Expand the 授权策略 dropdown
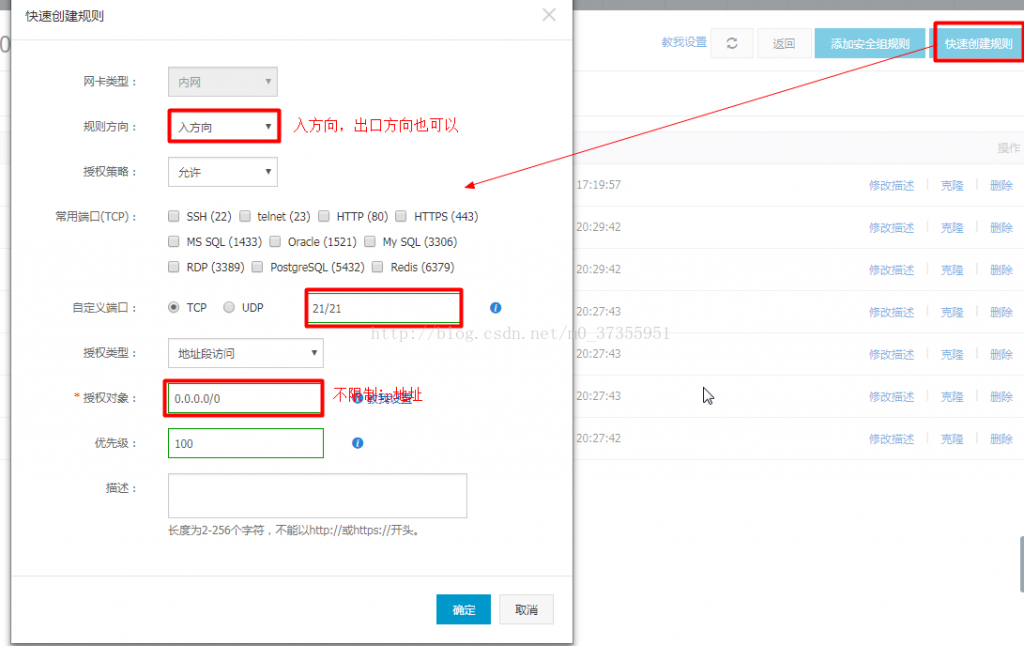The width and height of the screenshot is (1024, 646). [223, 172]
